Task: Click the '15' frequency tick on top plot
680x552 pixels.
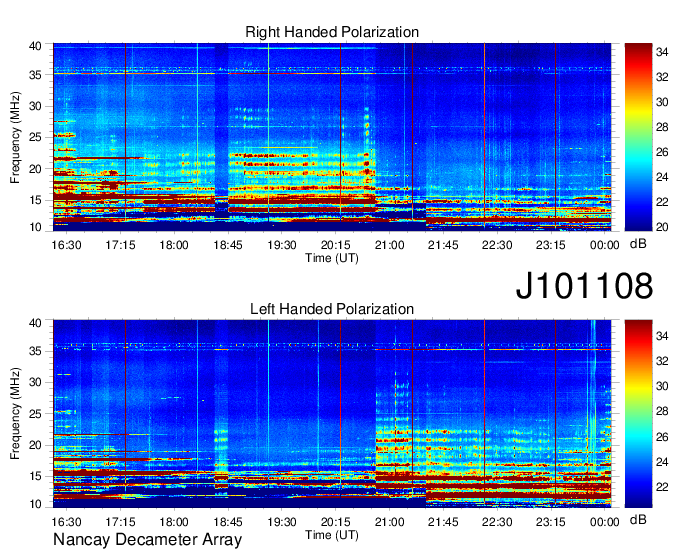Action: 35,200
